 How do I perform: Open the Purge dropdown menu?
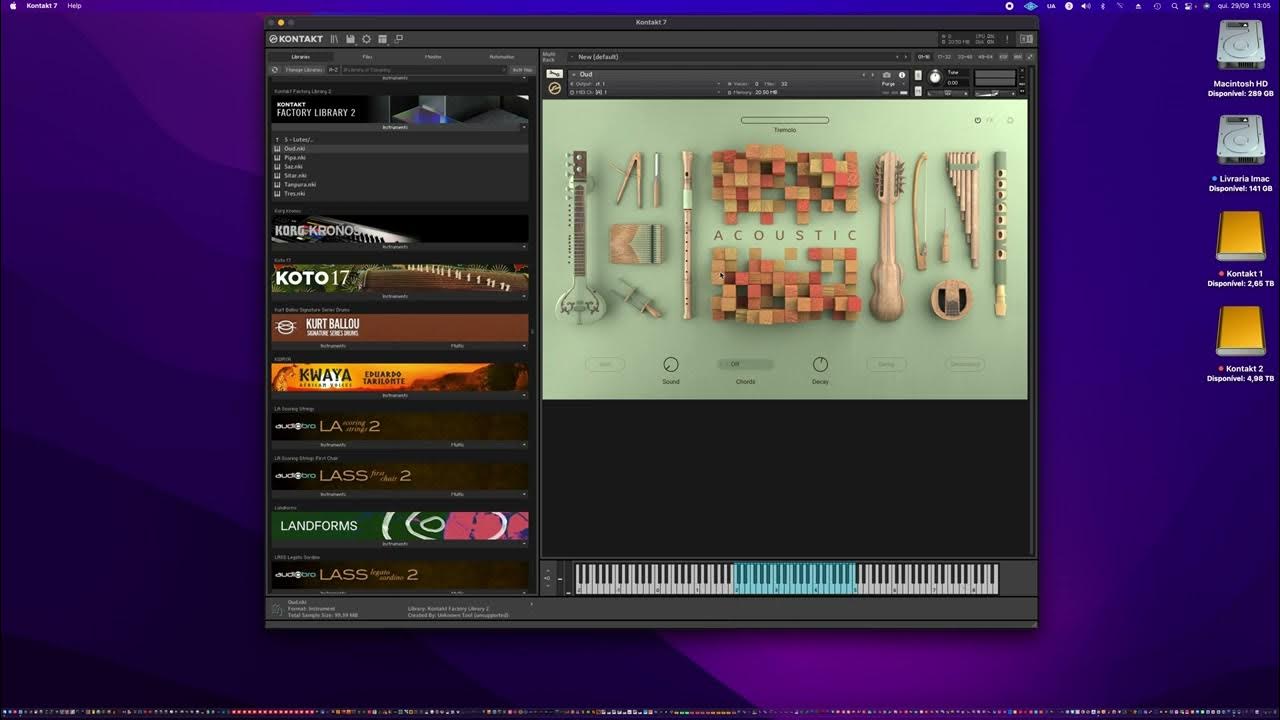pyautogui.click(x=892, y=84)
